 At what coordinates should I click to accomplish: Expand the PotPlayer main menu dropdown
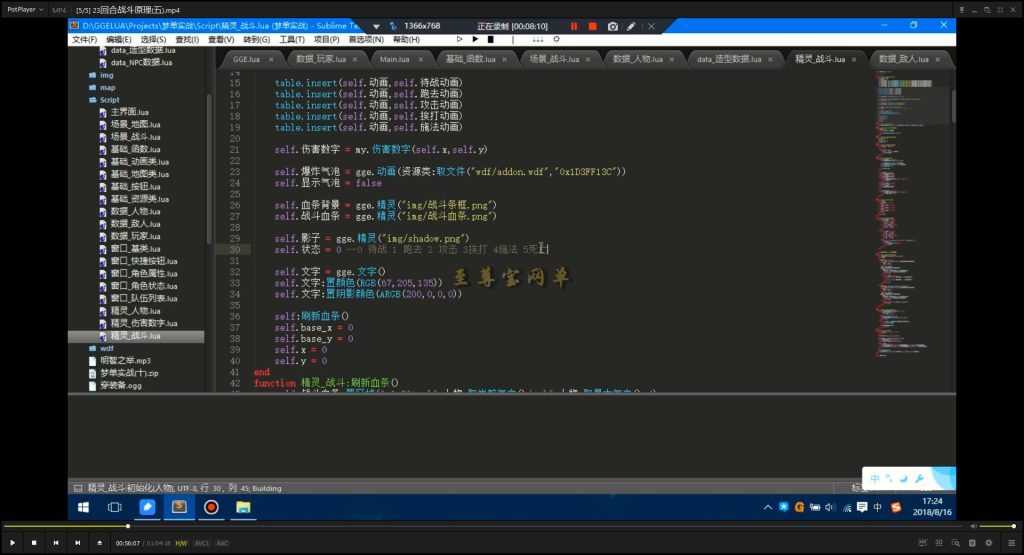pos(25,10)
